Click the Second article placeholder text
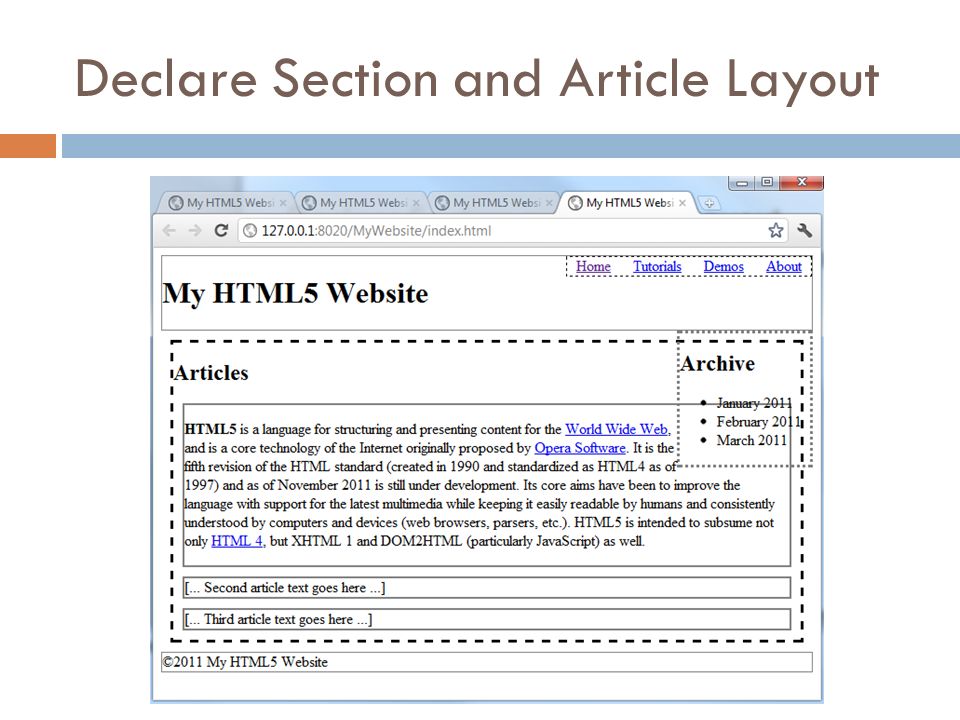The width and height of the screenshot is (960, 720). point(285,588)
